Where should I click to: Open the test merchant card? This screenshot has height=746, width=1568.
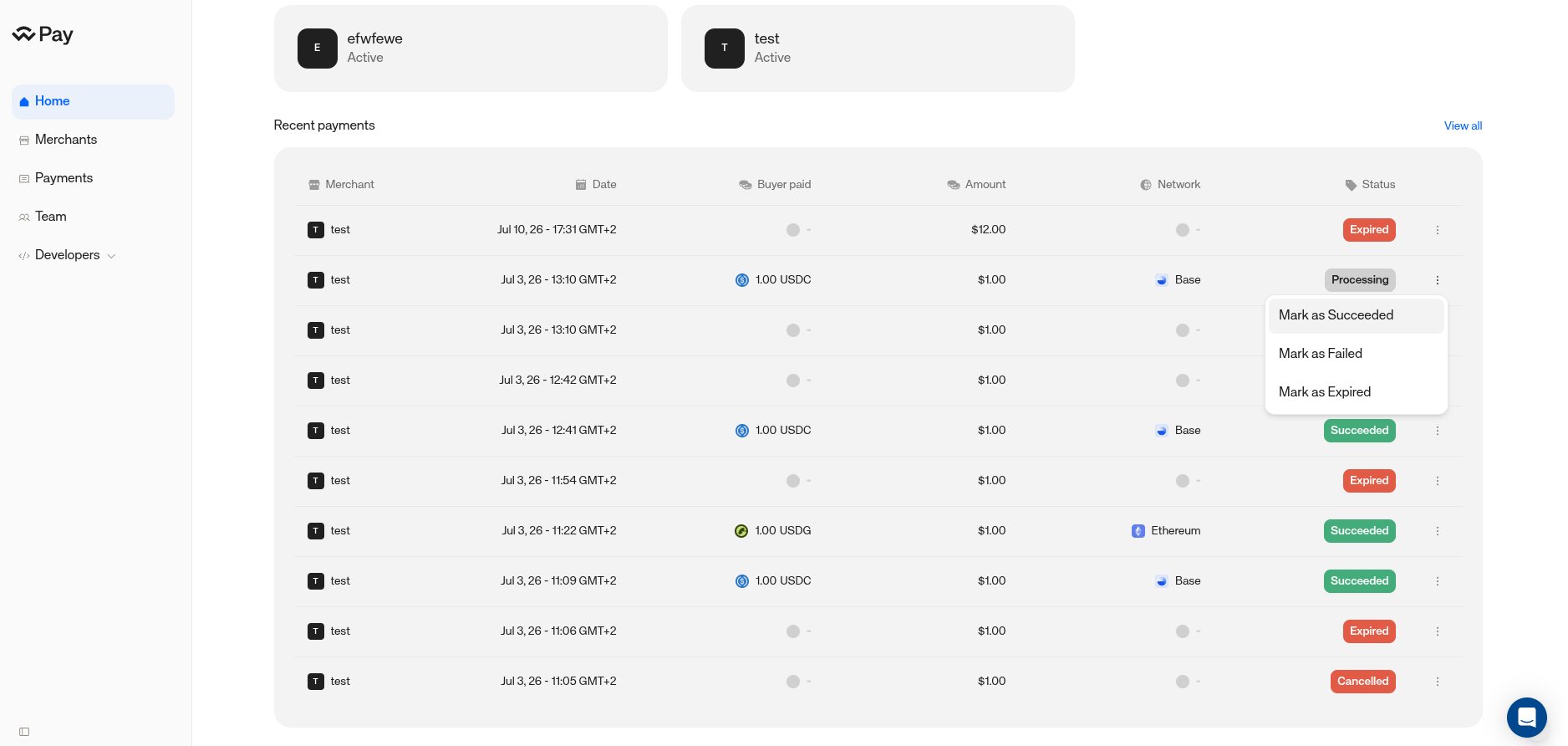(878, 49)
